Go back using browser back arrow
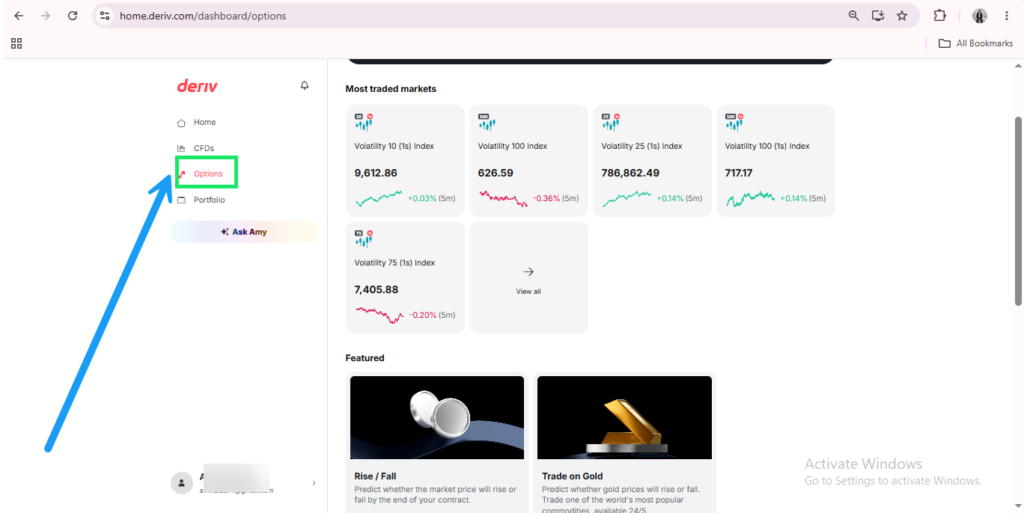This screenshot has height=513, width=1024. pyautogui.click(x=18, y=16)
